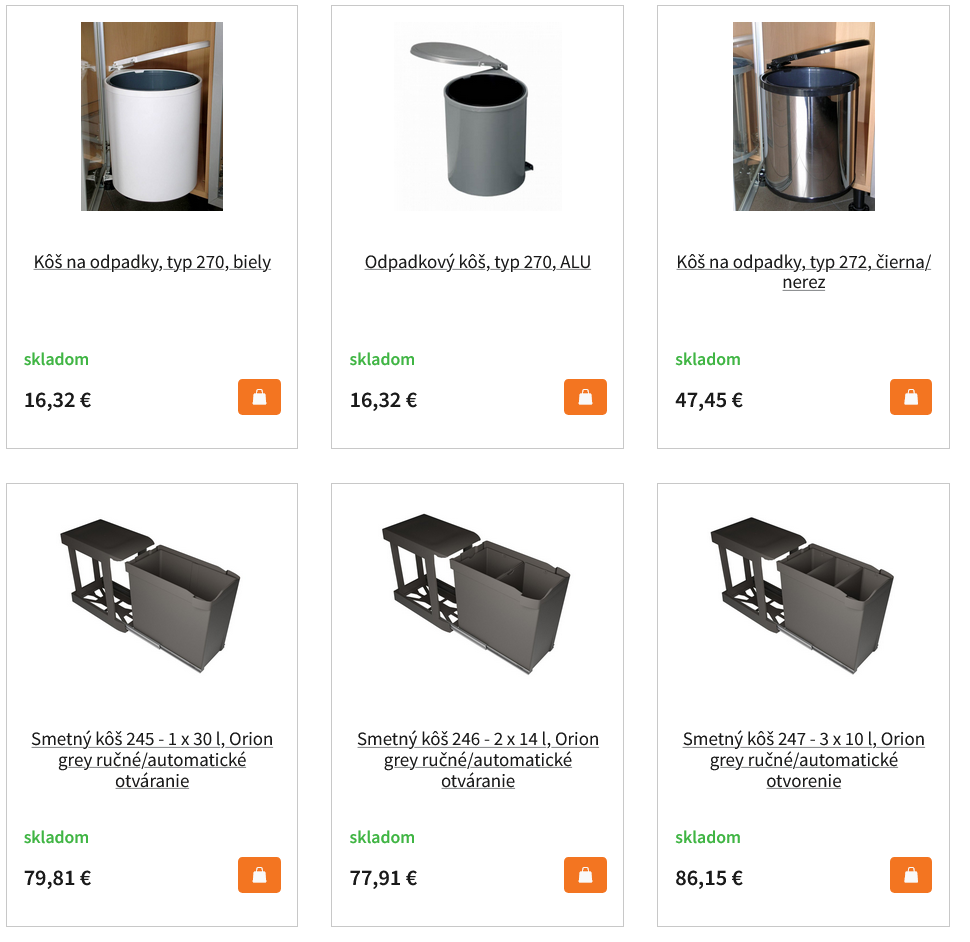View two-compartment Orion grey bin image

coord(476,594)
